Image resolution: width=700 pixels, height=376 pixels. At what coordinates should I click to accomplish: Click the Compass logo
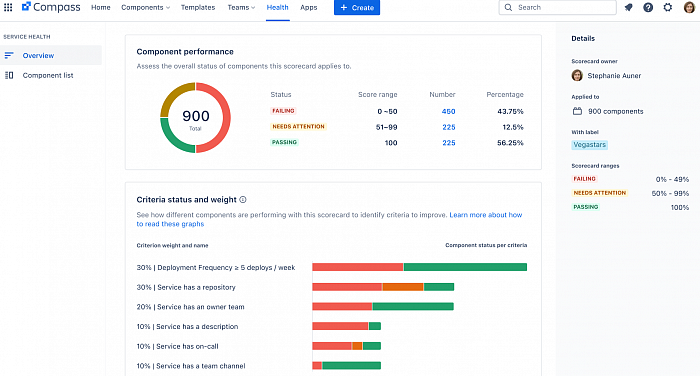(x=51, y=7)
